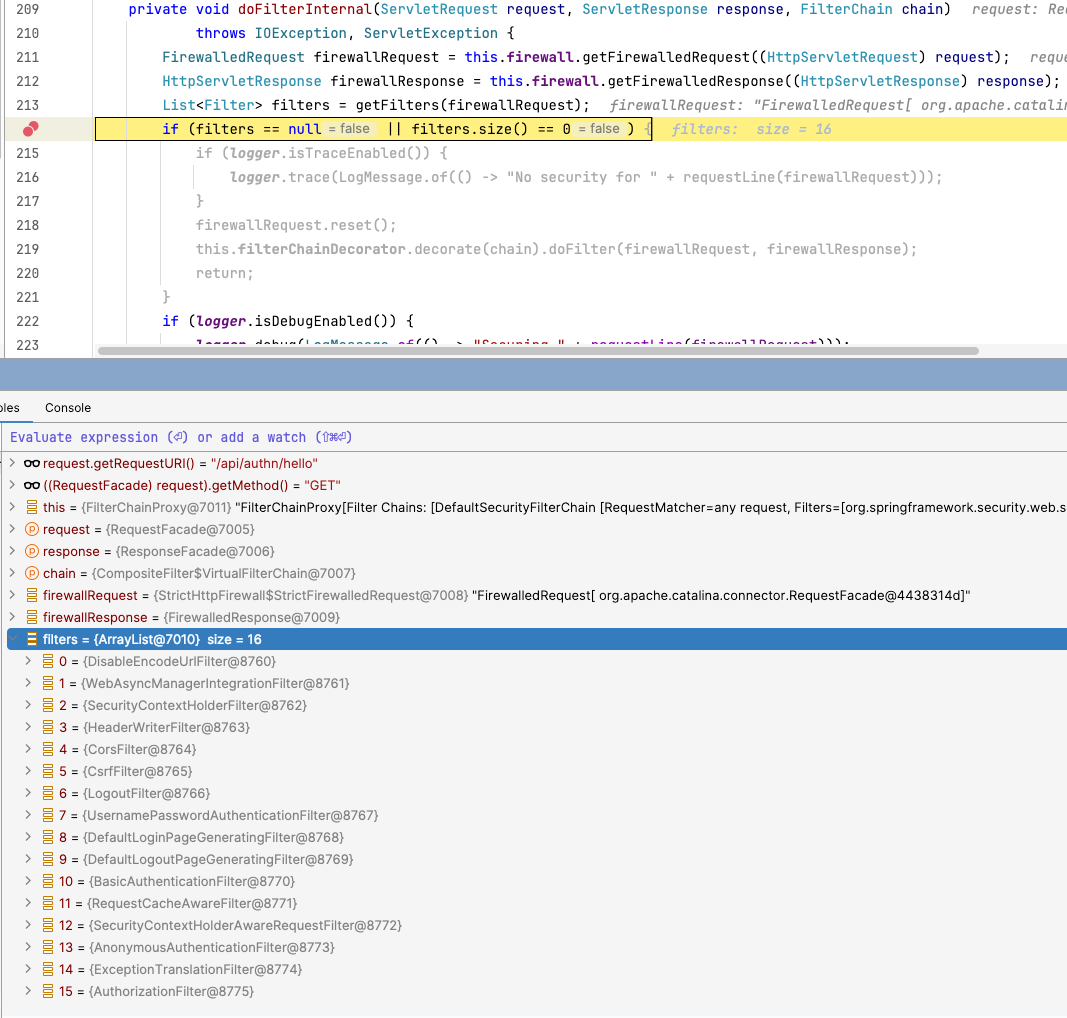Expand LogoutFilter element 6
Screen dimensions: 1067x1018
coord(28,793)
